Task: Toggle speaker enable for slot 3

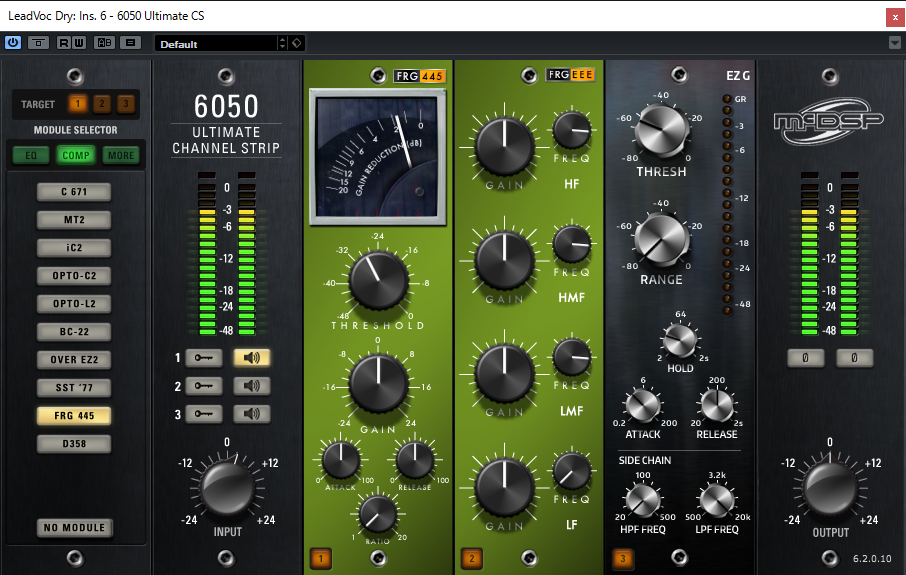Action: point(251,414)
